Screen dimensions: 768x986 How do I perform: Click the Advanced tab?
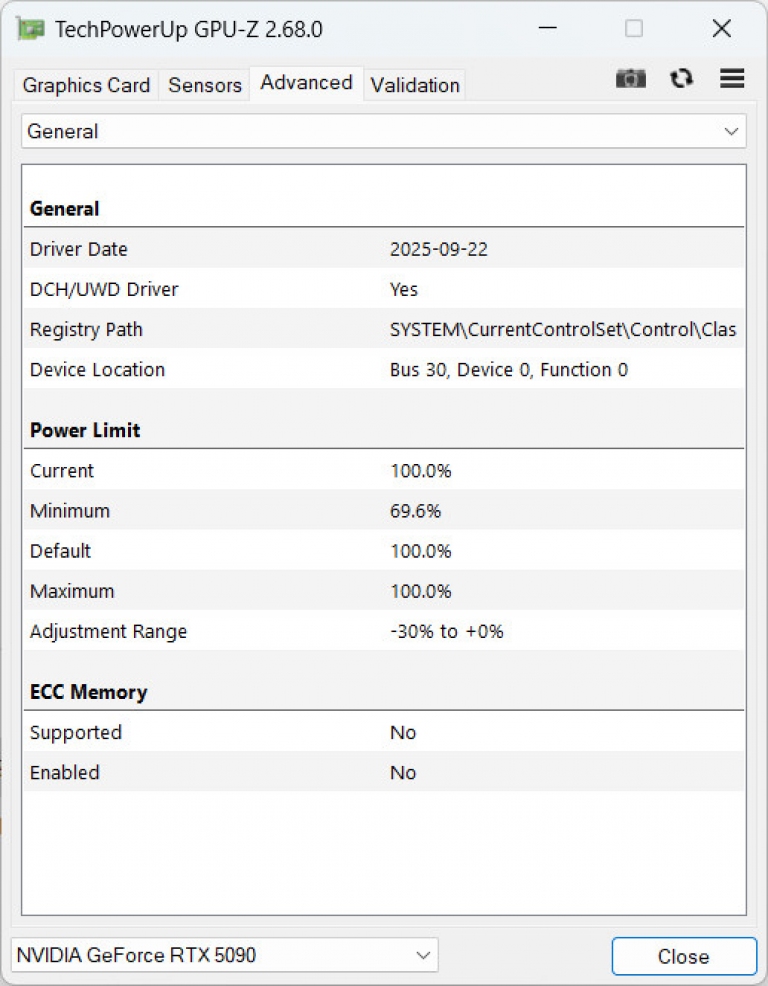click(x=306, y=83)
